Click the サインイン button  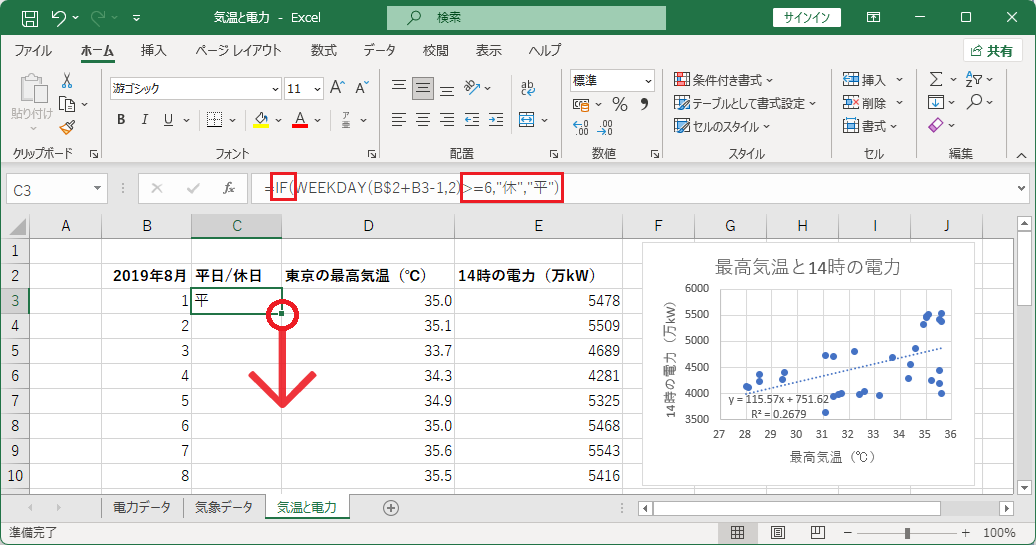pos(807,18)
